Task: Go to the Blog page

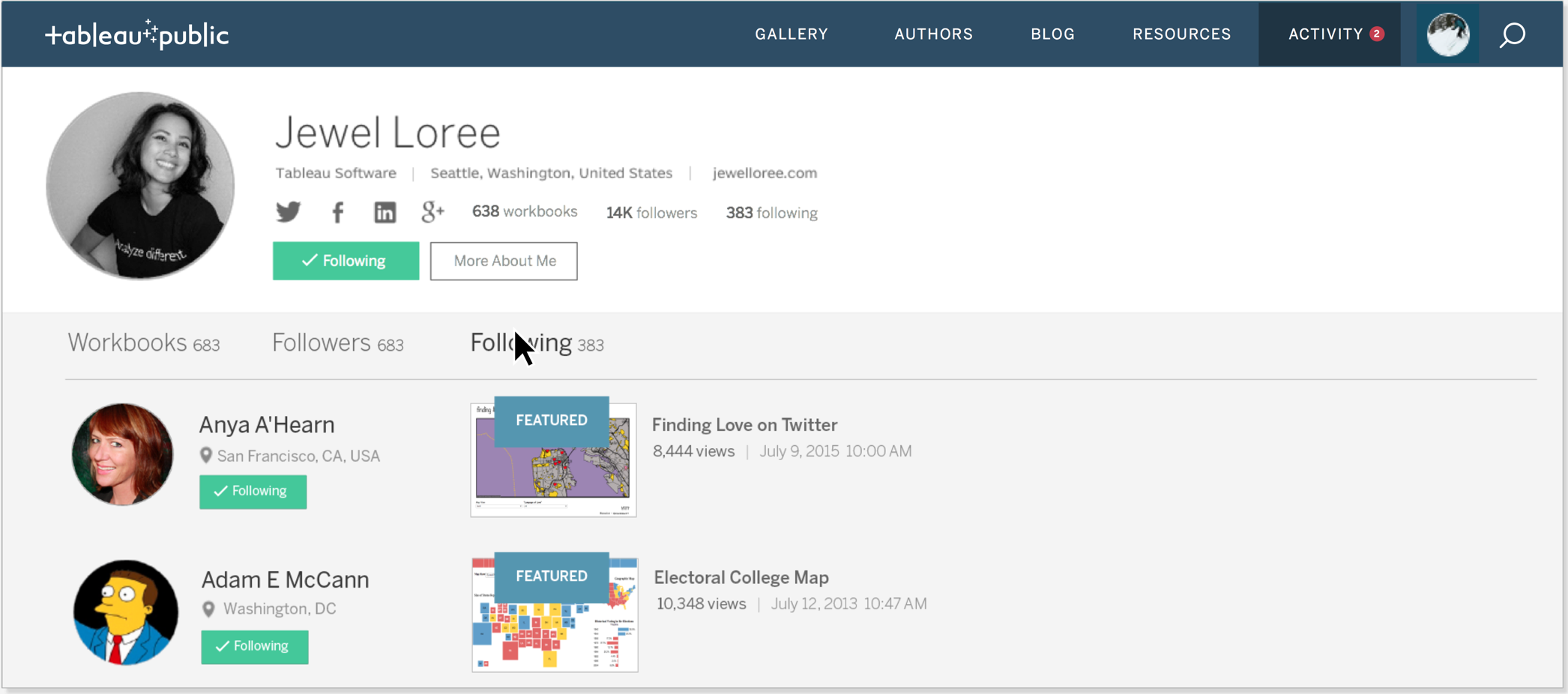Action: [1052, 34]
